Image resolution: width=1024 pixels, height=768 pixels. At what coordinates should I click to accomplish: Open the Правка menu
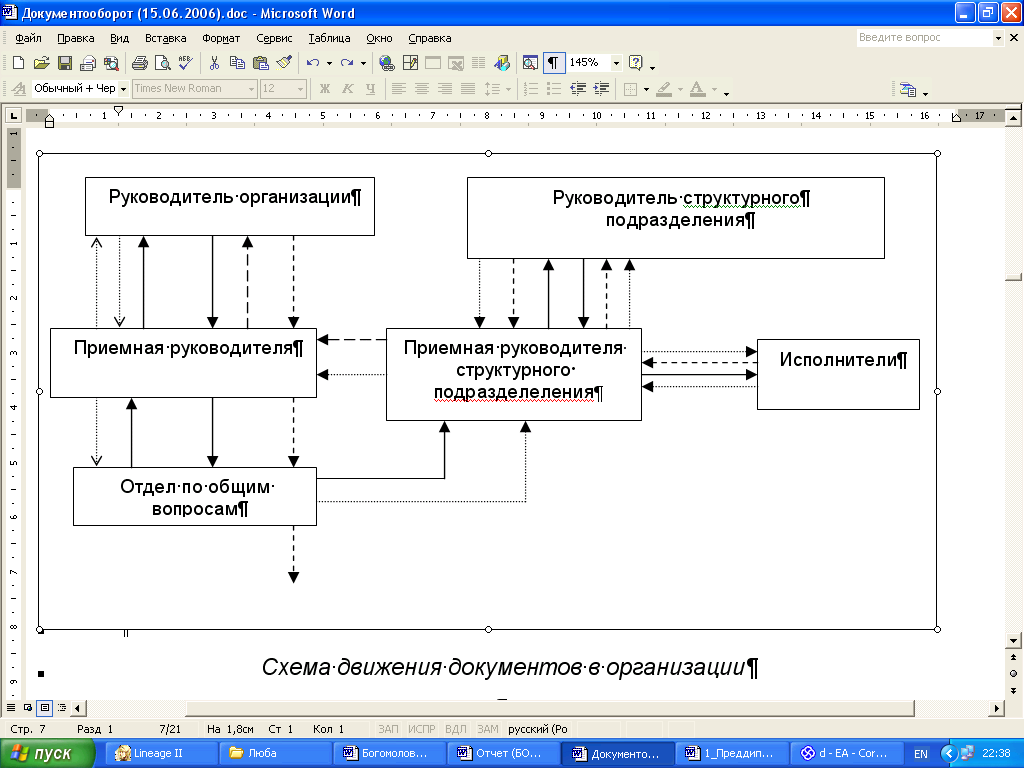click(x=75, y=38)
